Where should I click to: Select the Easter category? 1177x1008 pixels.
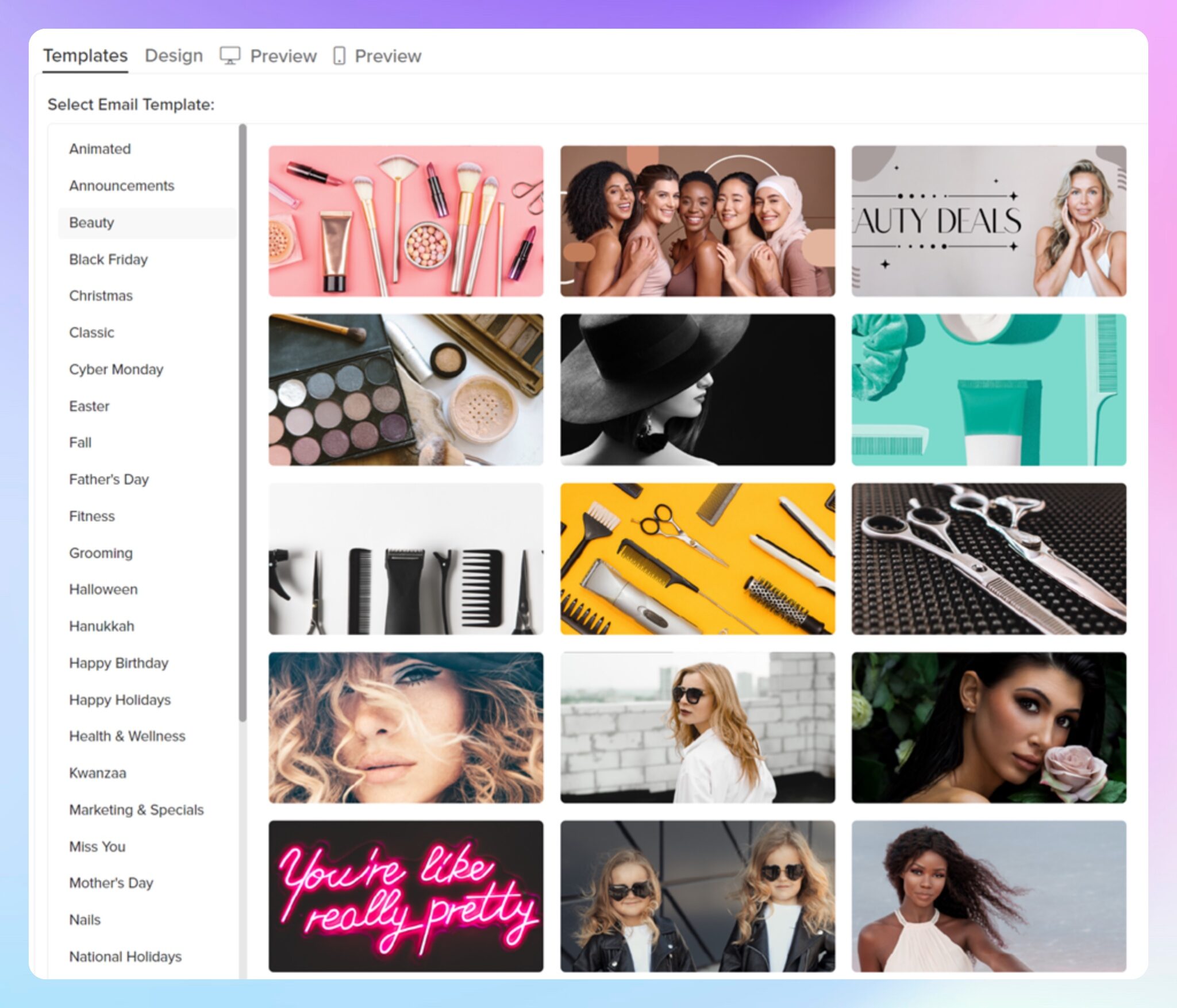click(x=89, y=406)
